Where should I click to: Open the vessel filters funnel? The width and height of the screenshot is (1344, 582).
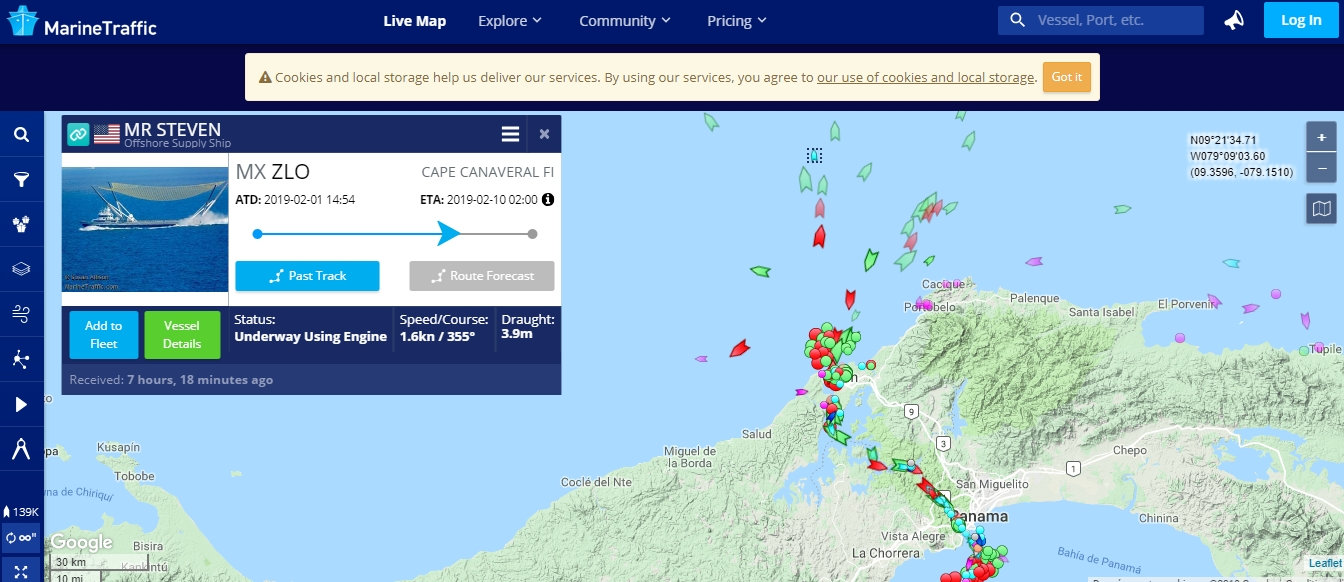[x=21, y=180]
